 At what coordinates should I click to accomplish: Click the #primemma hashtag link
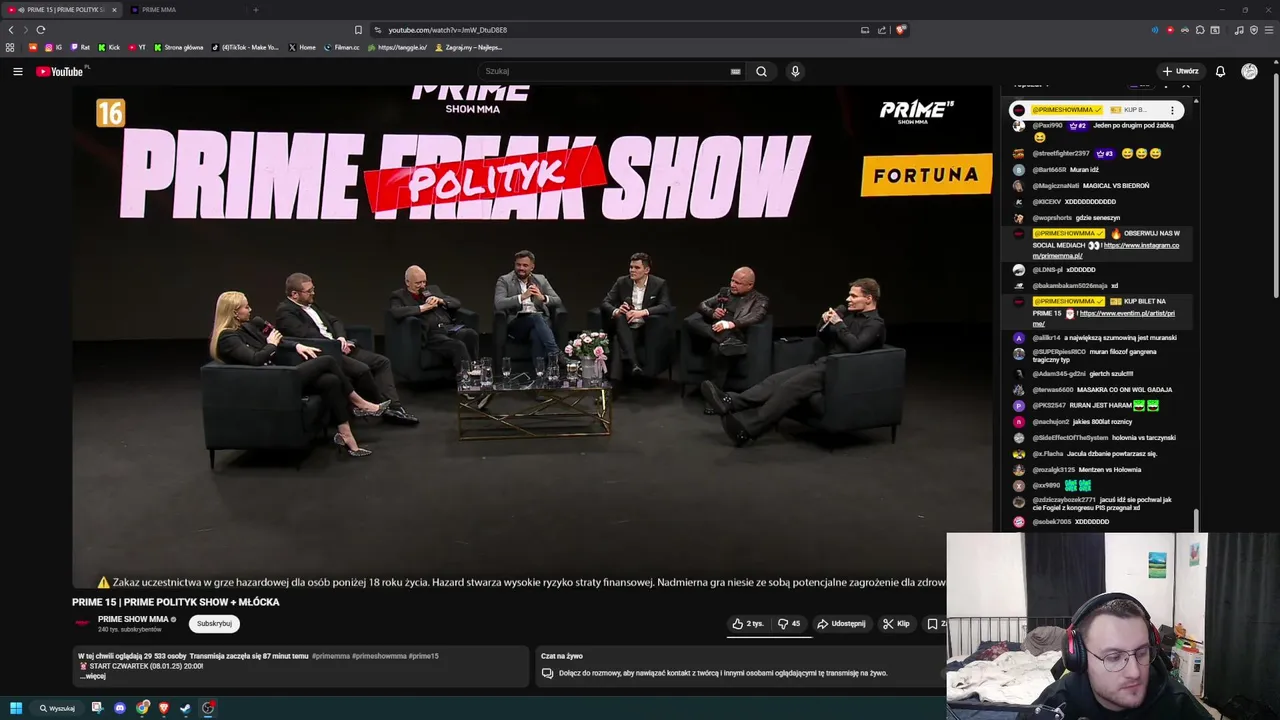click(x=329, y=656)
